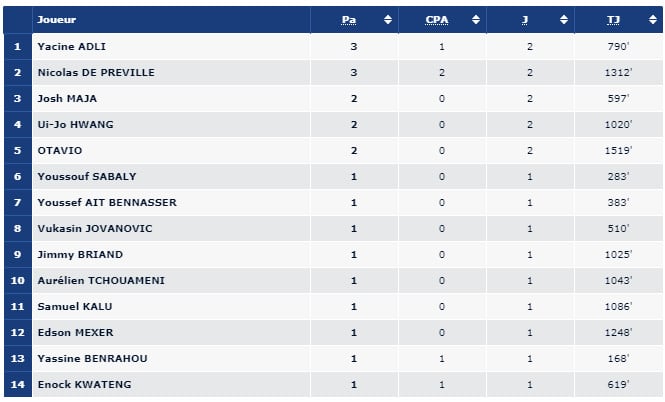The image size is (665, 402).
Task: Open Youssouf SABALY player entry
Action: tap(87, 176)
